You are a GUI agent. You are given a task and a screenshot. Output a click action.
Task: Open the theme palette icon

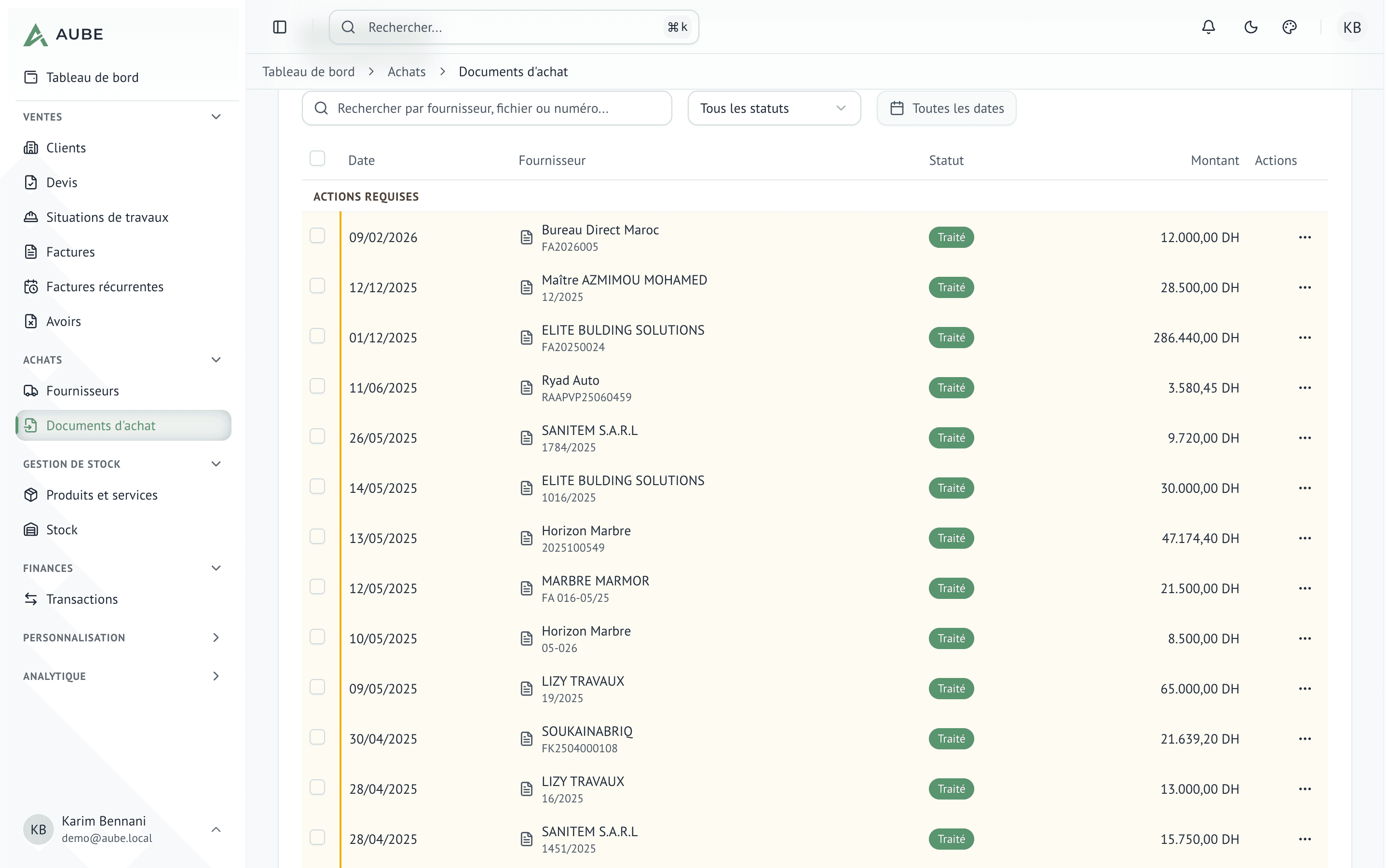[1289, 27]
